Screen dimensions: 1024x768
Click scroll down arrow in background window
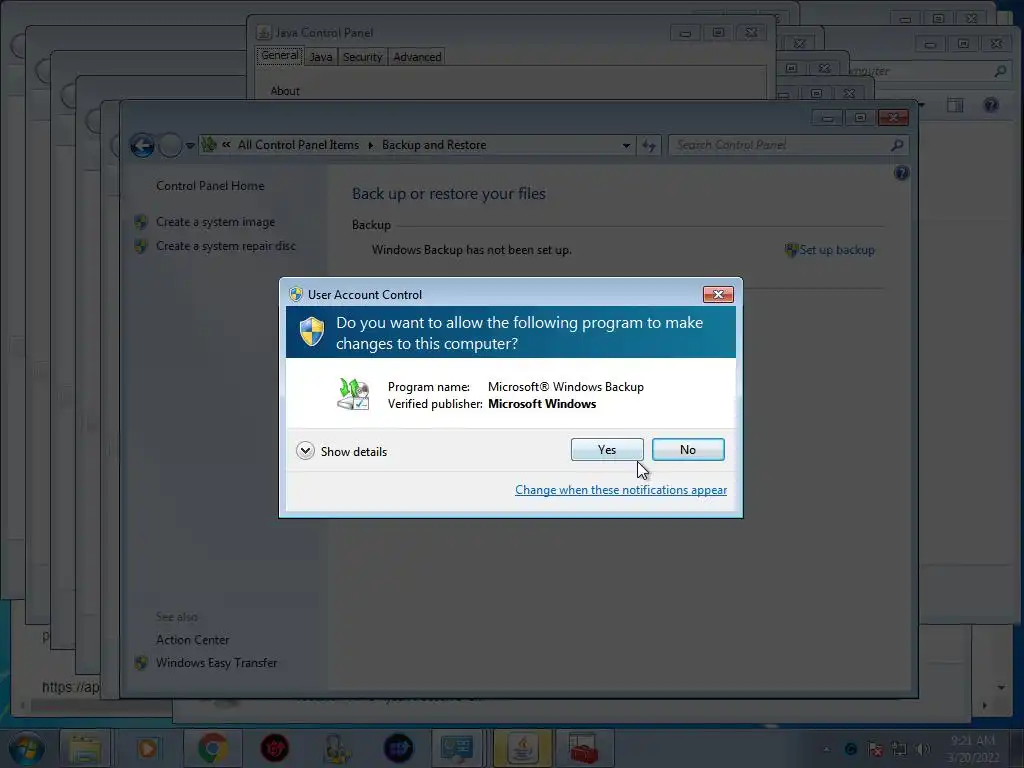click(1001, 688)
